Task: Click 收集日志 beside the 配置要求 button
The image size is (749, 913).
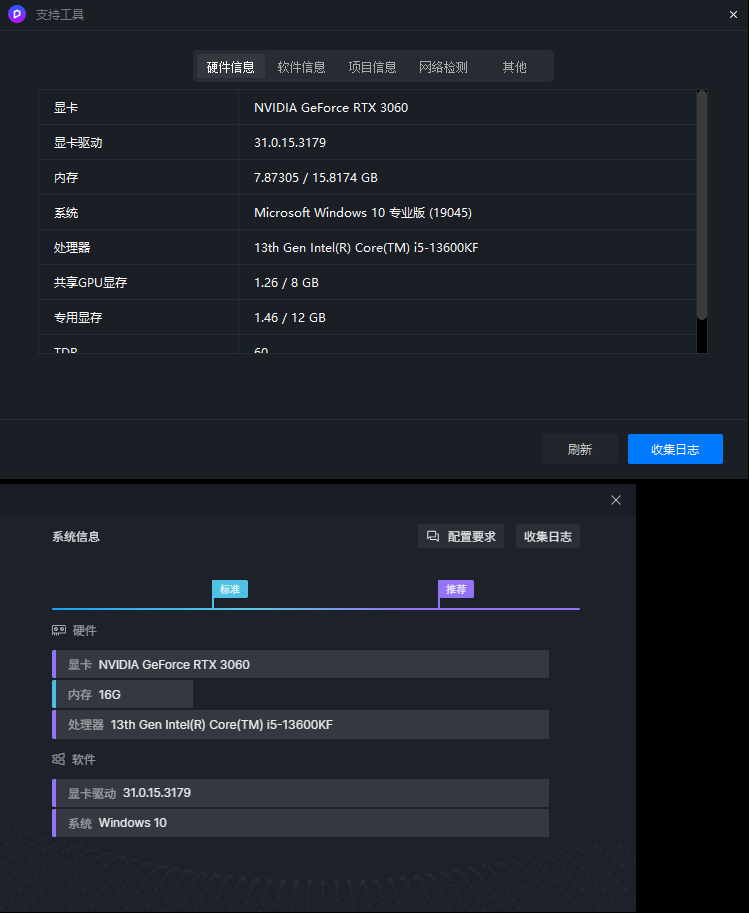Action: click(548, 536)
